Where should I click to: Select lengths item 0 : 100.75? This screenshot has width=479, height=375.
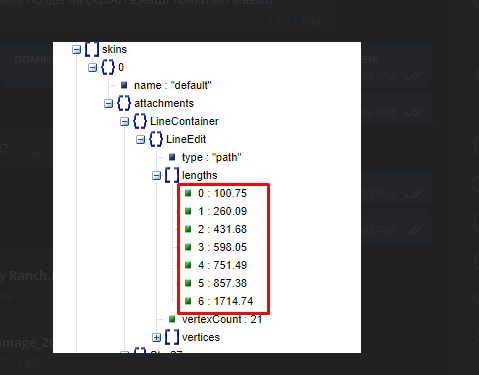pos(222,193)
